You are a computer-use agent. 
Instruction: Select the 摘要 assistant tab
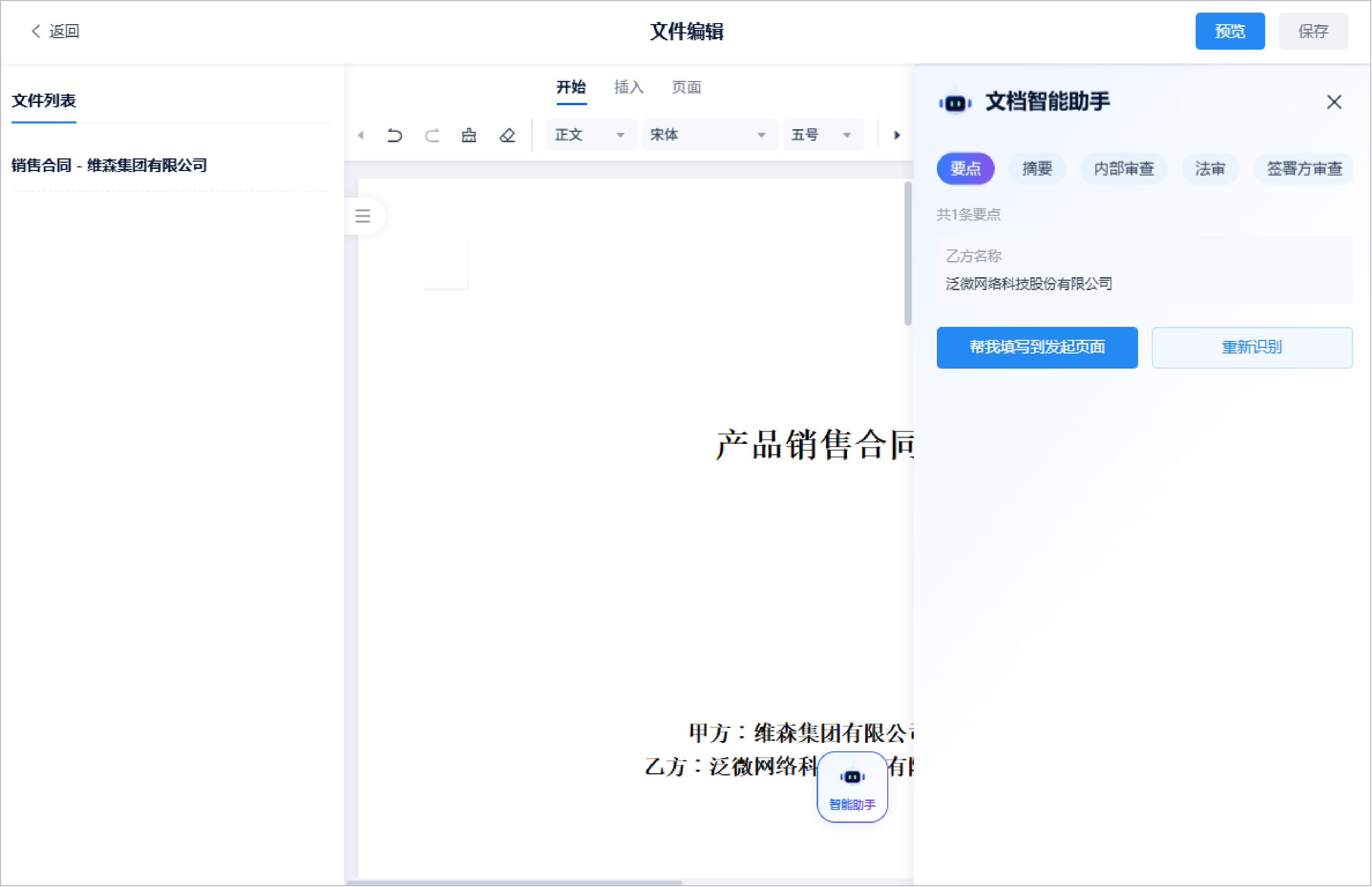click(x=1036, y=169)
